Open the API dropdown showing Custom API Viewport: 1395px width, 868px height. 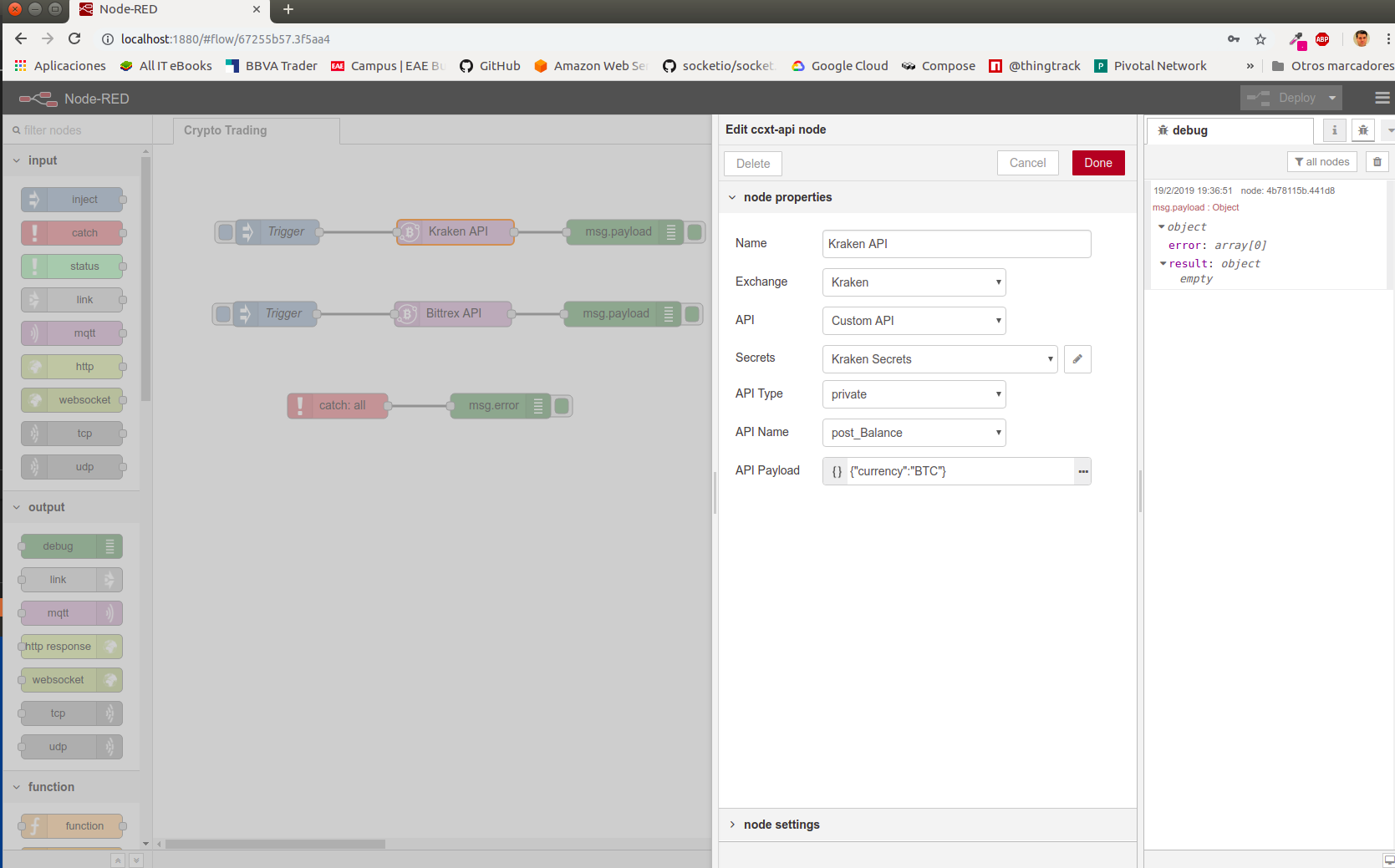click(x=914, y=321)
